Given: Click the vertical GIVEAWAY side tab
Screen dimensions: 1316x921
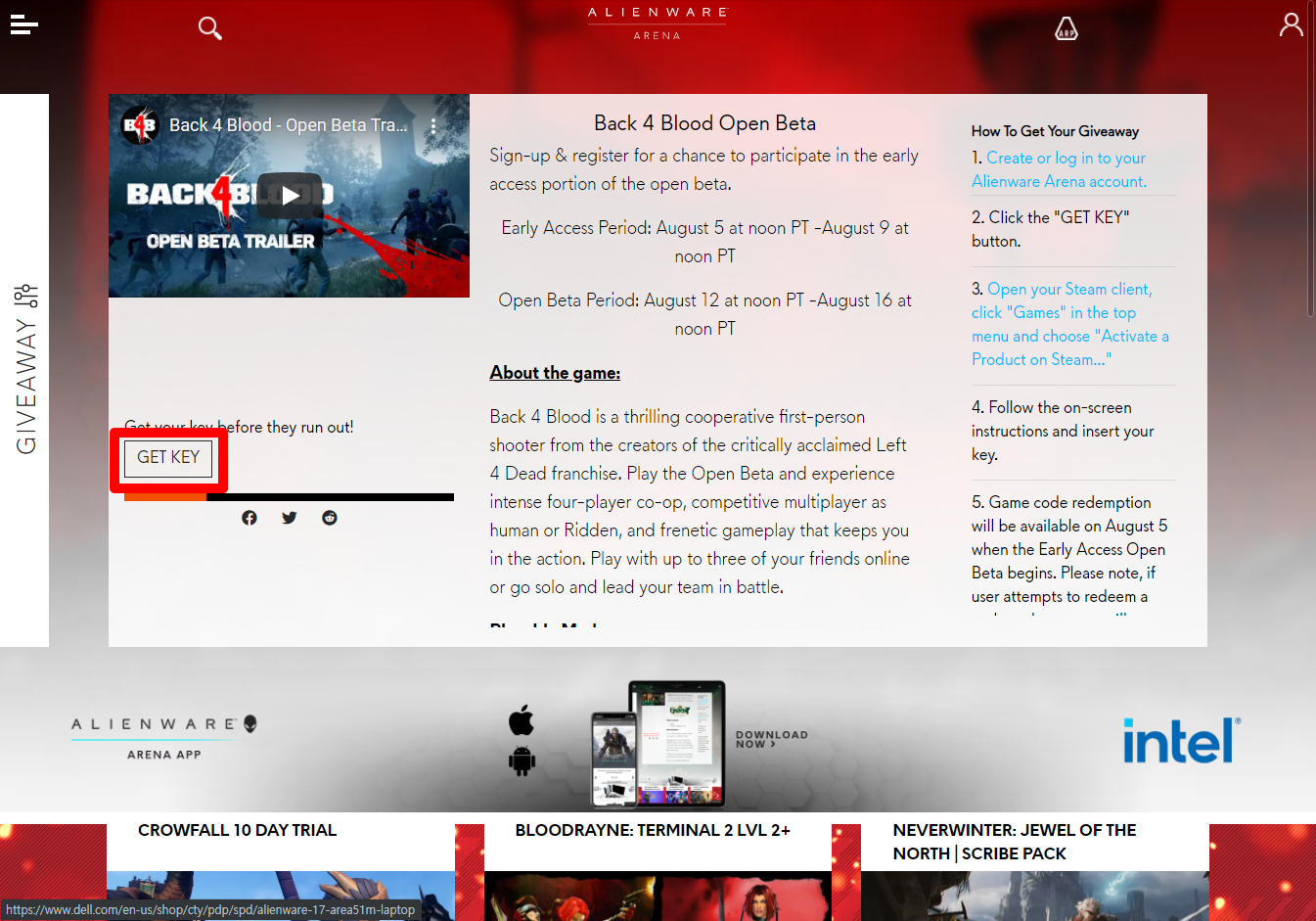Looking at the screenshot, I should [25, 370].
